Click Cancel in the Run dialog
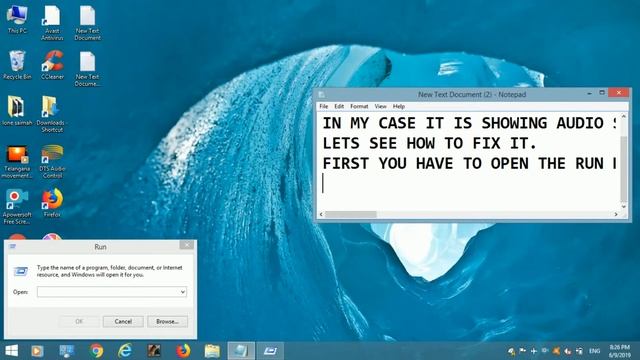 click(123, 322)
